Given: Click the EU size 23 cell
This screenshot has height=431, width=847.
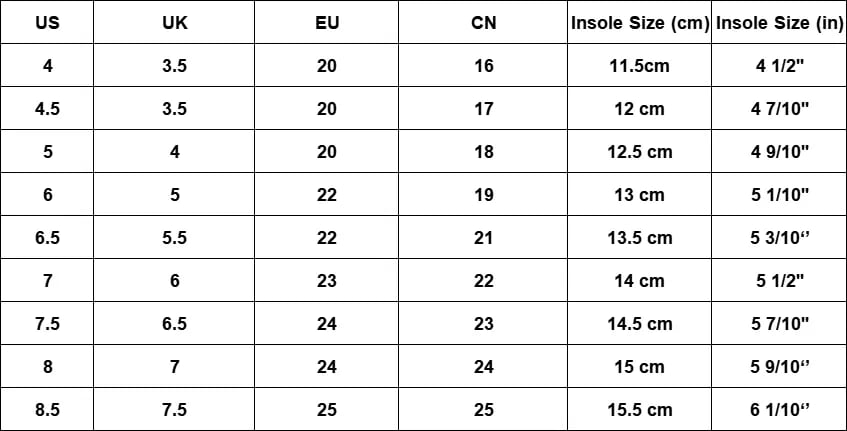Looking at the screenshot, I should (x=326, y=280).
